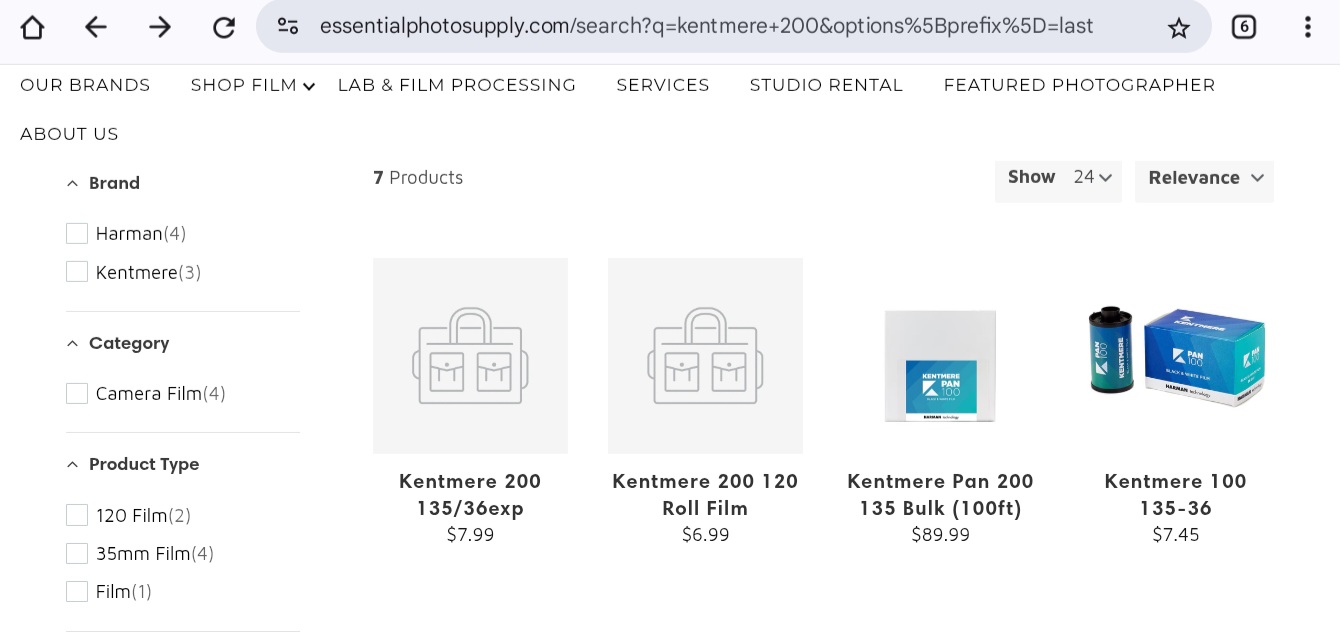
Task: Check the Harman brand filter
Action: click(x=77, y=233)
